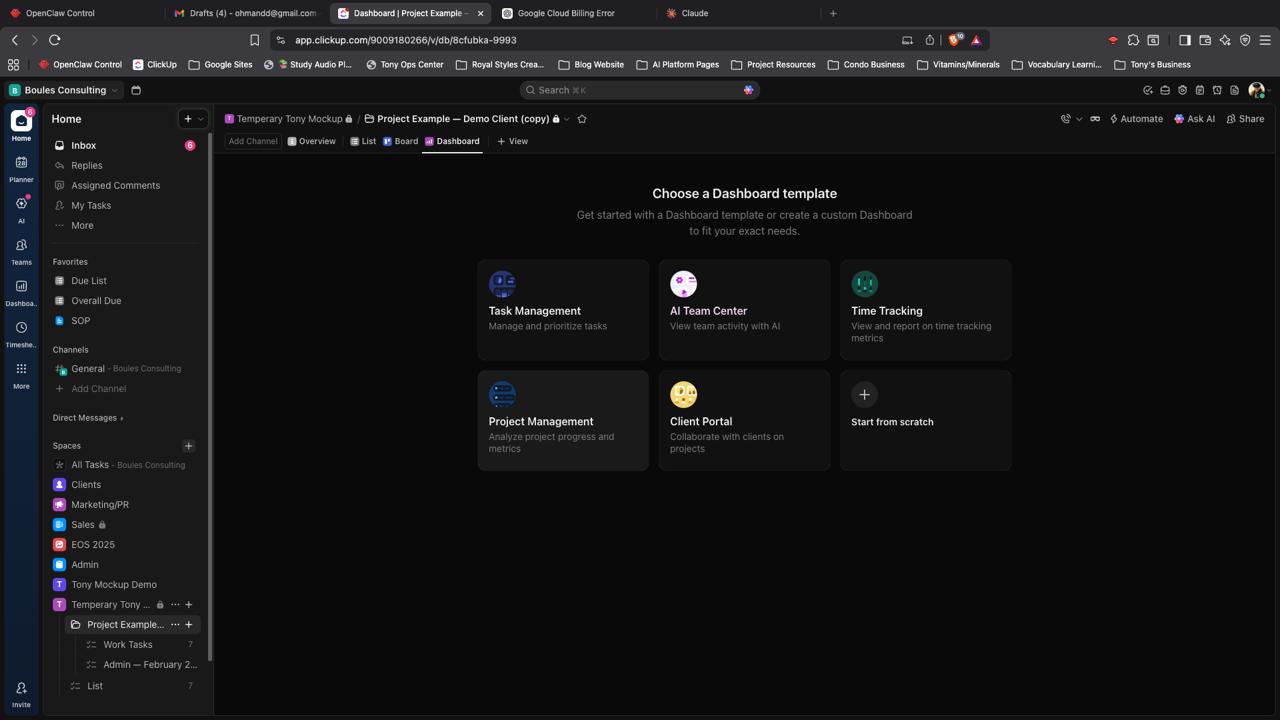
Task: Click the Automate button
Action: tap(1136, 119)
